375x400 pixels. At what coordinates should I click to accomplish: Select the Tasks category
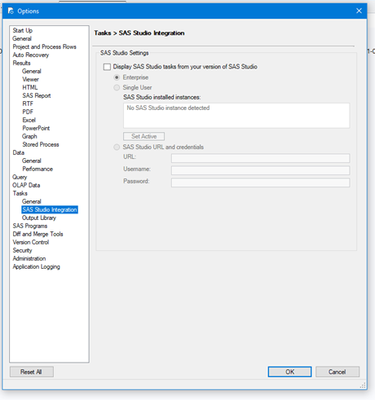pyautogui.click(x=20, y=193)
